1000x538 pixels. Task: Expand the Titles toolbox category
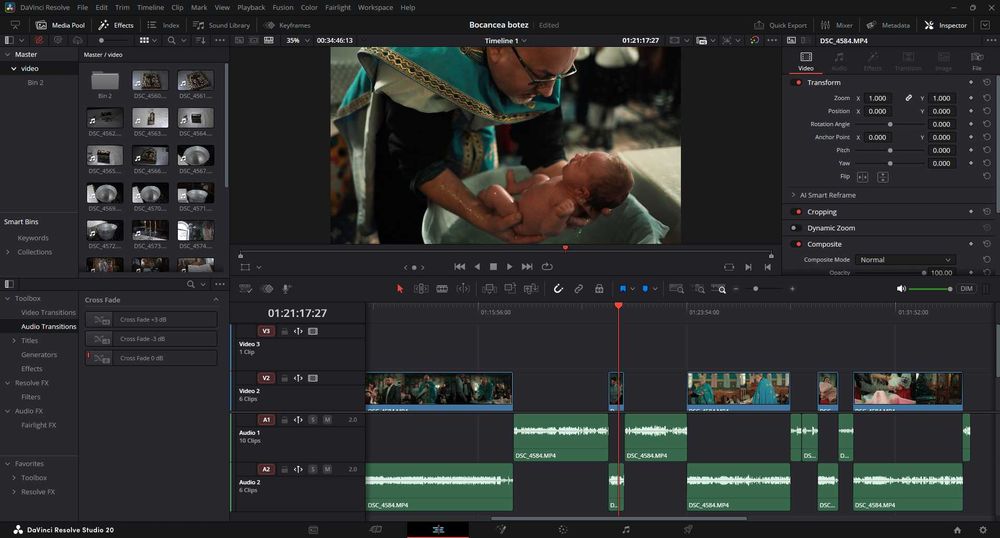tap(14, 340)
